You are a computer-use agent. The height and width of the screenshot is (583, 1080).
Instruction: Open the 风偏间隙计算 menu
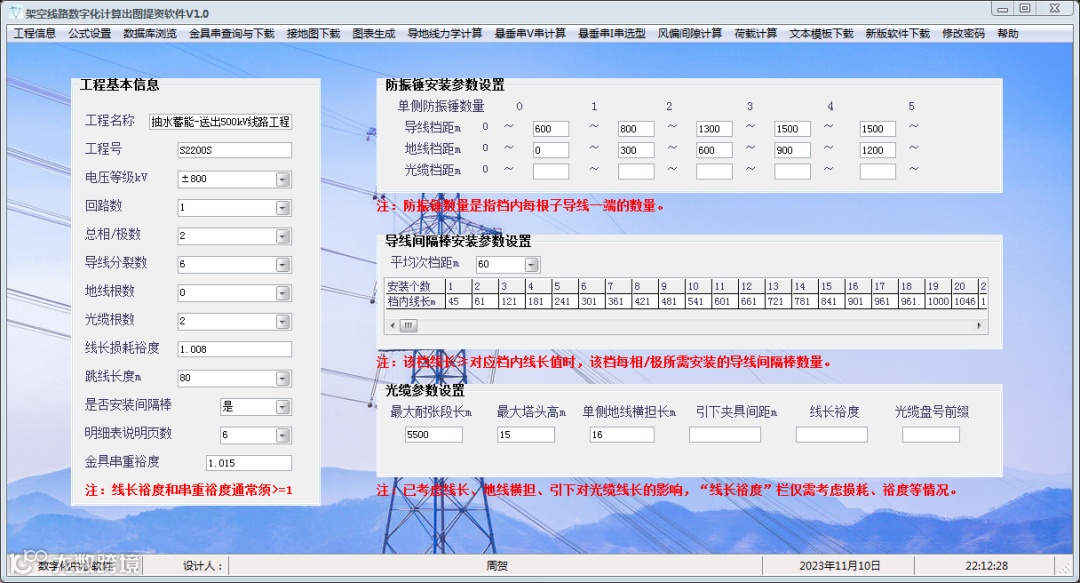(689, 33)
